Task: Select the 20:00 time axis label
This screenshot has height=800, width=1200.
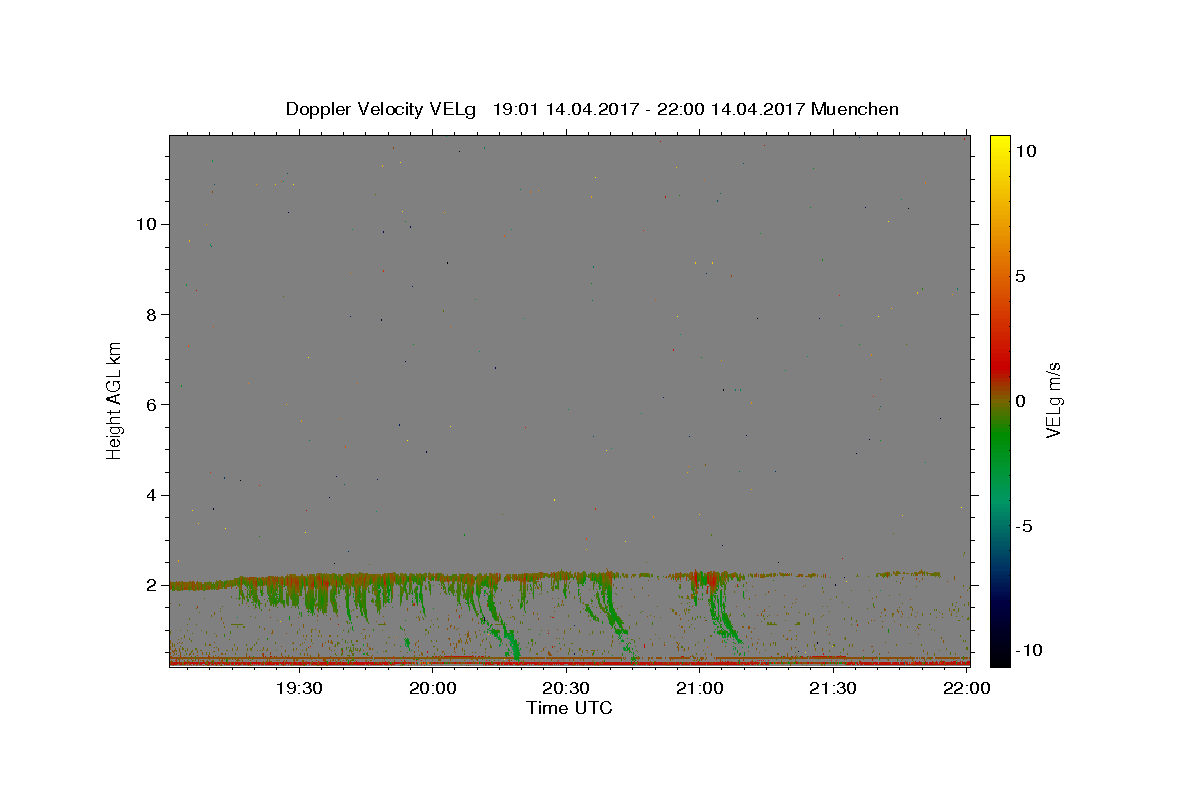Action: pos(432,688)
